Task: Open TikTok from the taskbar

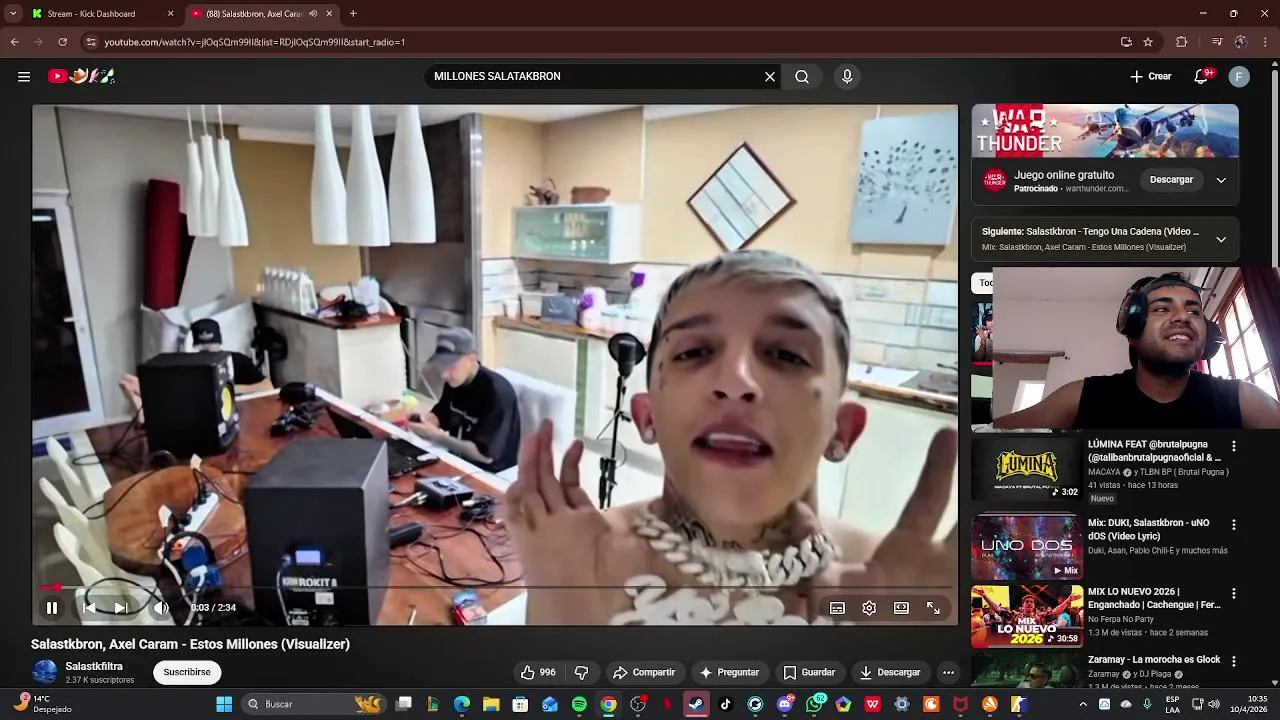Action: (725, 704)
